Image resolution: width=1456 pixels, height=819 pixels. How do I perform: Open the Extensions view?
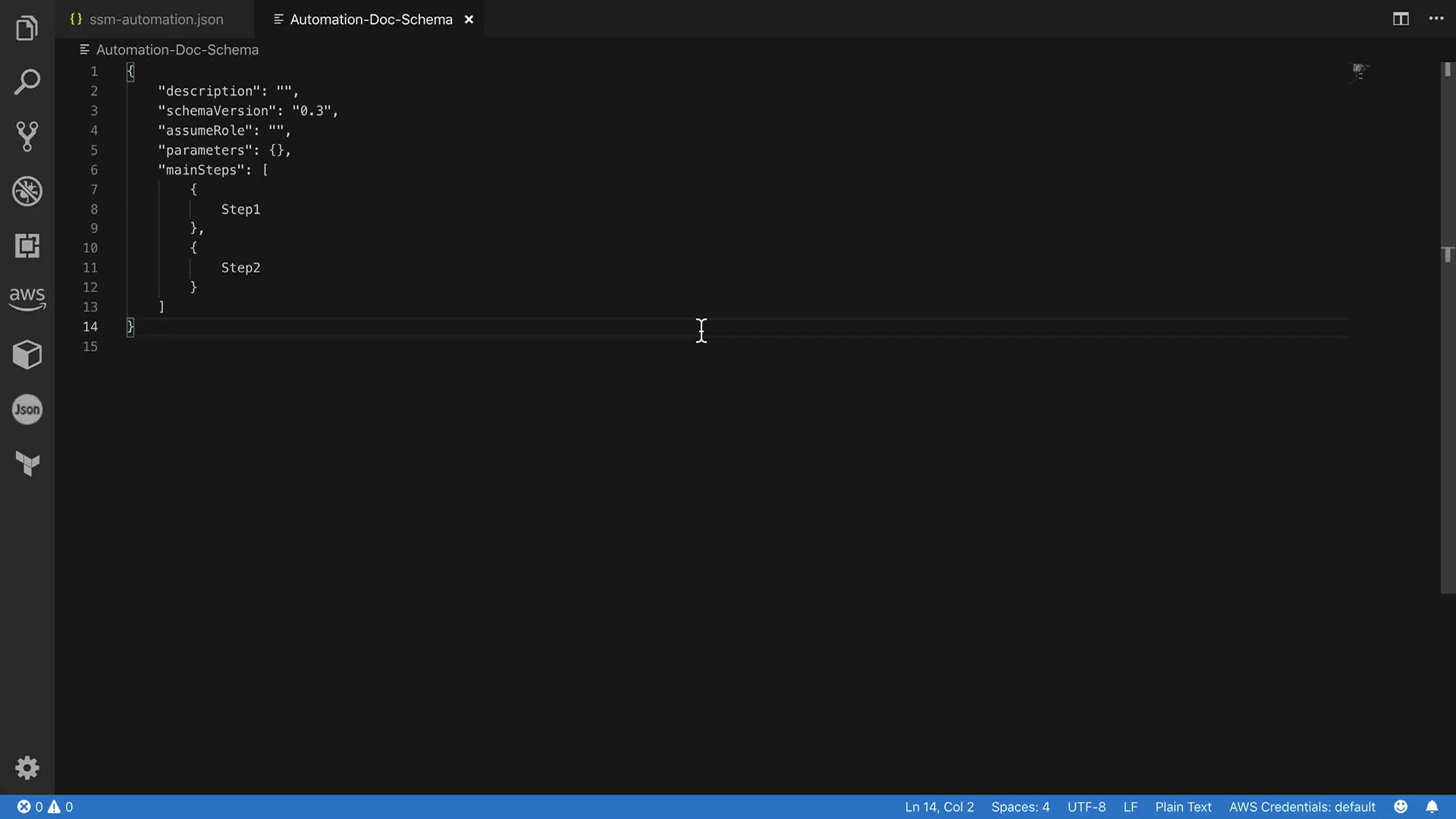click(x=27, y=246)
